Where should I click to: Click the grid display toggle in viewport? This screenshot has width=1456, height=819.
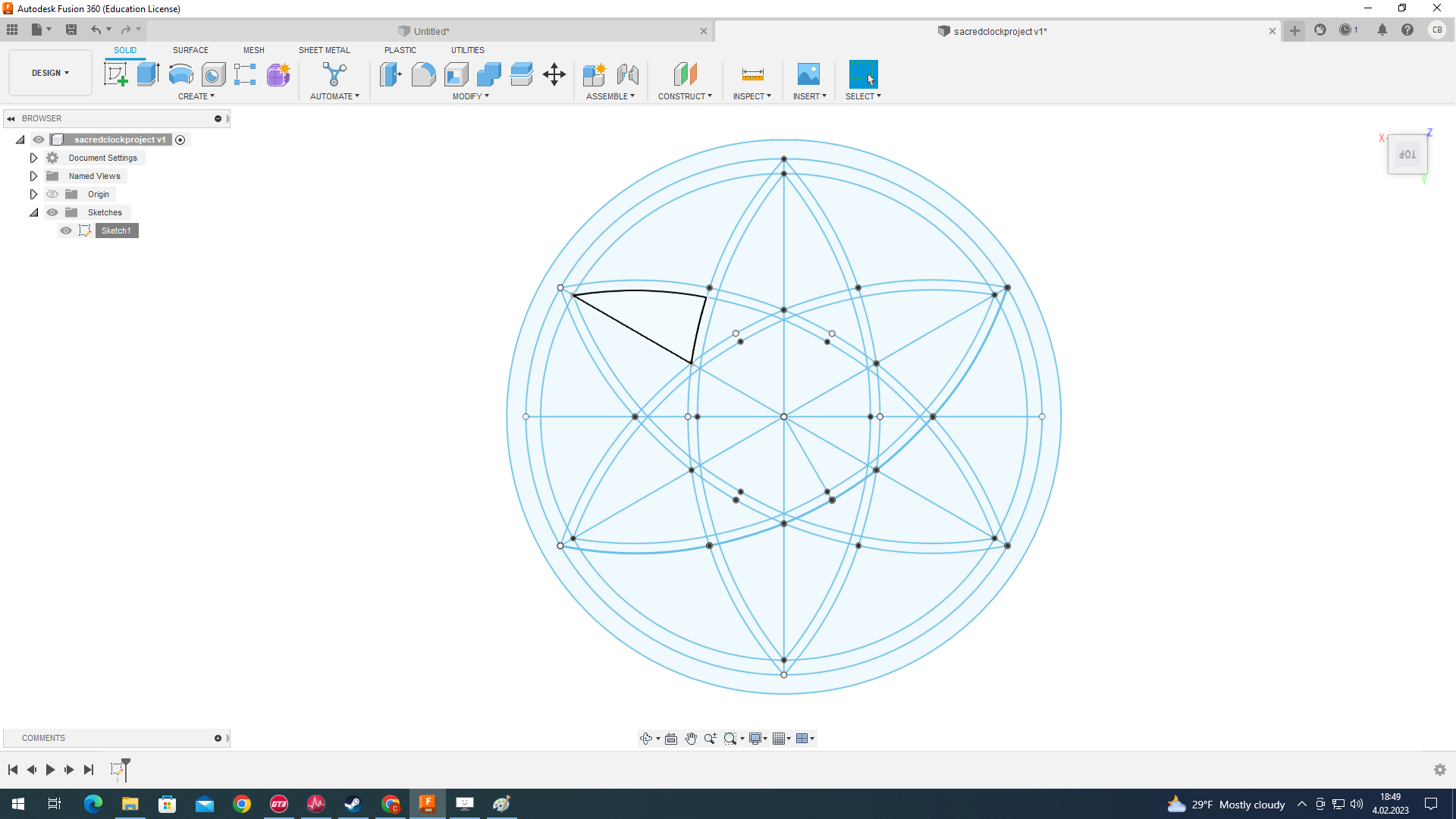(x=780, y=738)
